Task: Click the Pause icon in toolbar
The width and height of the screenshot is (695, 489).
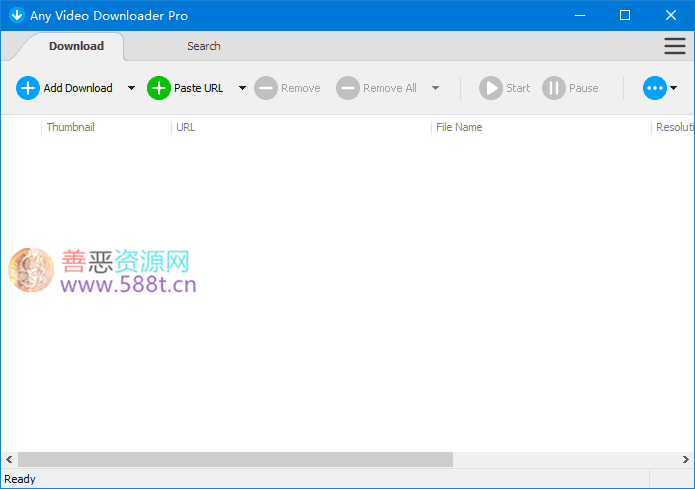Action: (554, 88)
